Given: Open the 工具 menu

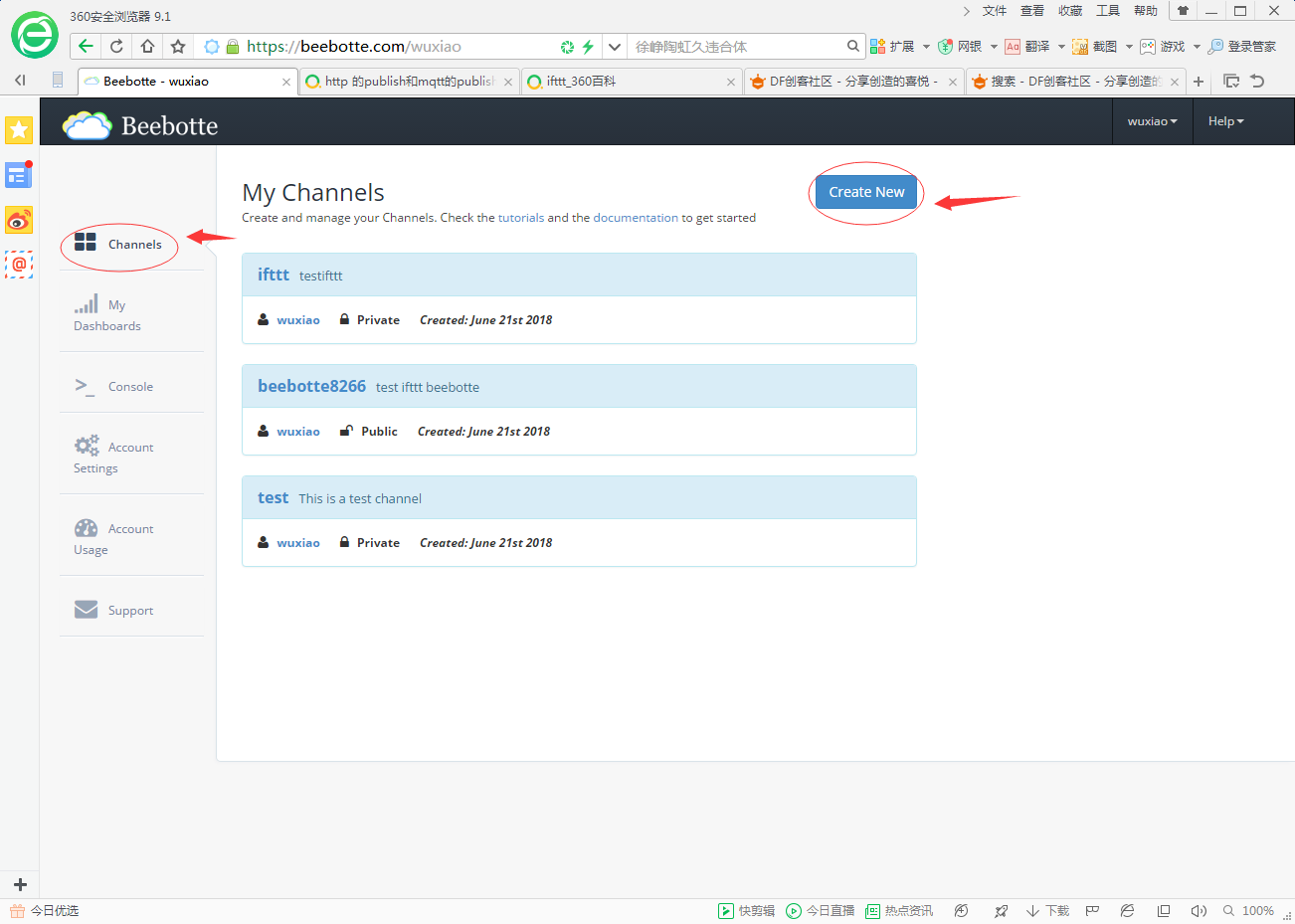Looking at the screenshot, I should (1108, 11).
